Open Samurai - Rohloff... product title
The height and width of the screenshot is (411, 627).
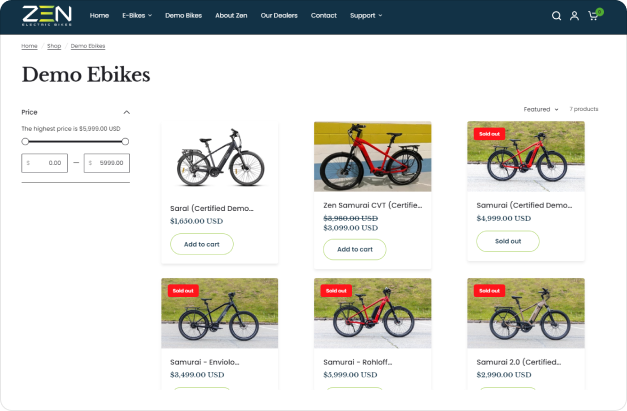click(358, 362)
